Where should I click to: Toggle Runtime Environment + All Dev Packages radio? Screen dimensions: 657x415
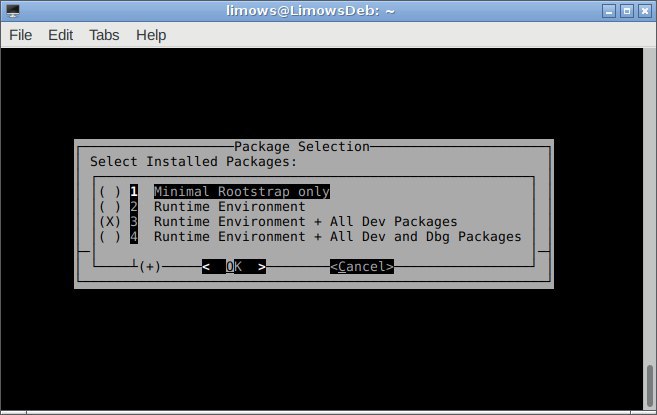[278, 221]
